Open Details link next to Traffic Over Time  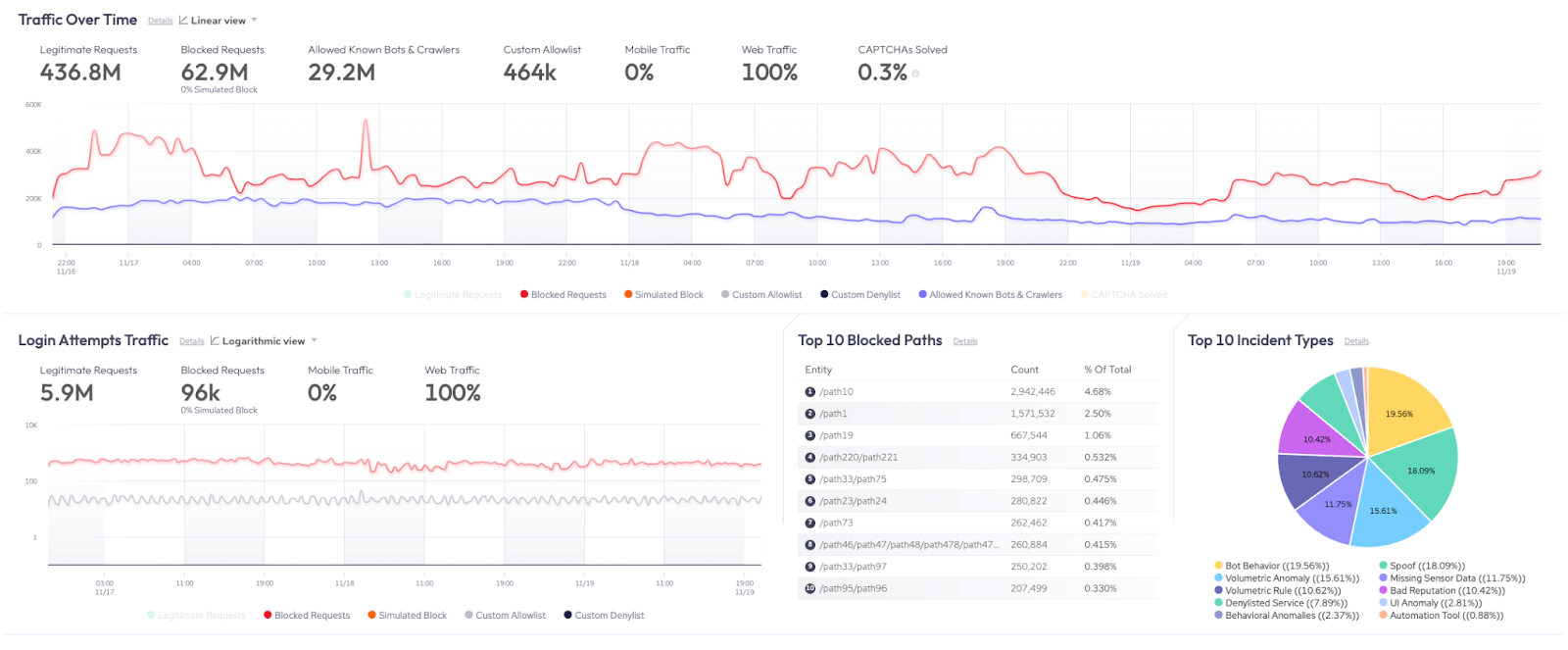(160, 21)
